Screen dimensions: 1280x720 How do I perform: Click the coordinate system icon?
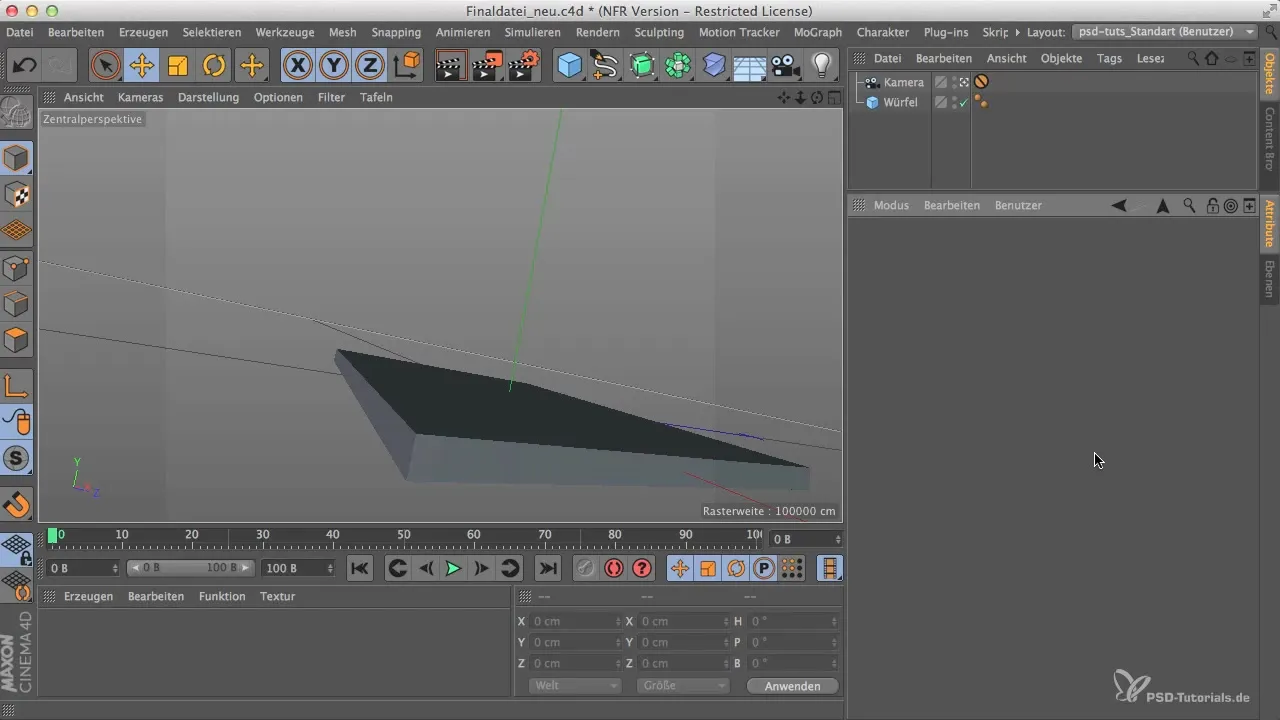407,66
